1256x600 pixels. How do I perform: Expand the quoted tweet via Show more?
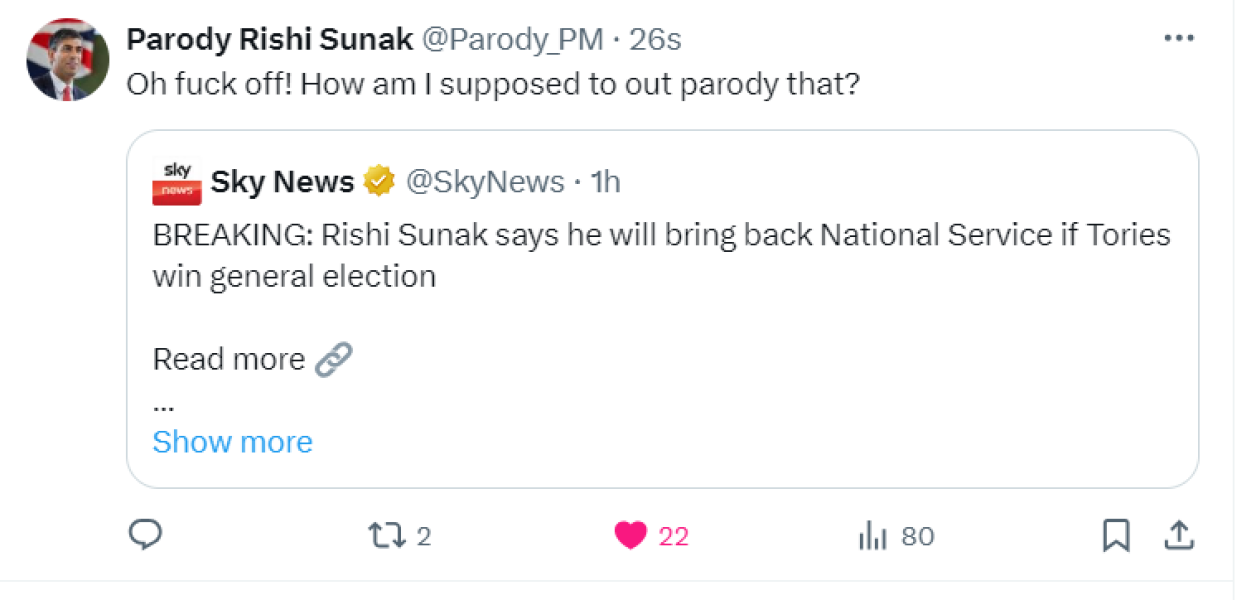coord(232,441)
